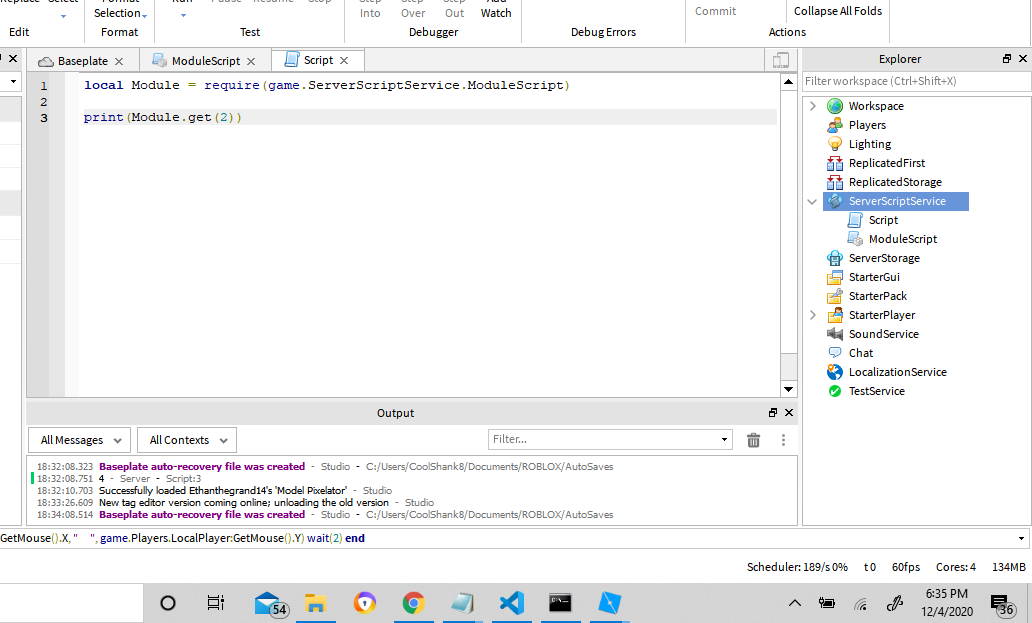The image size is (1032, 623).
Task: Click the Workspace icon in Explorer
Action: click(x=835, y=106)
